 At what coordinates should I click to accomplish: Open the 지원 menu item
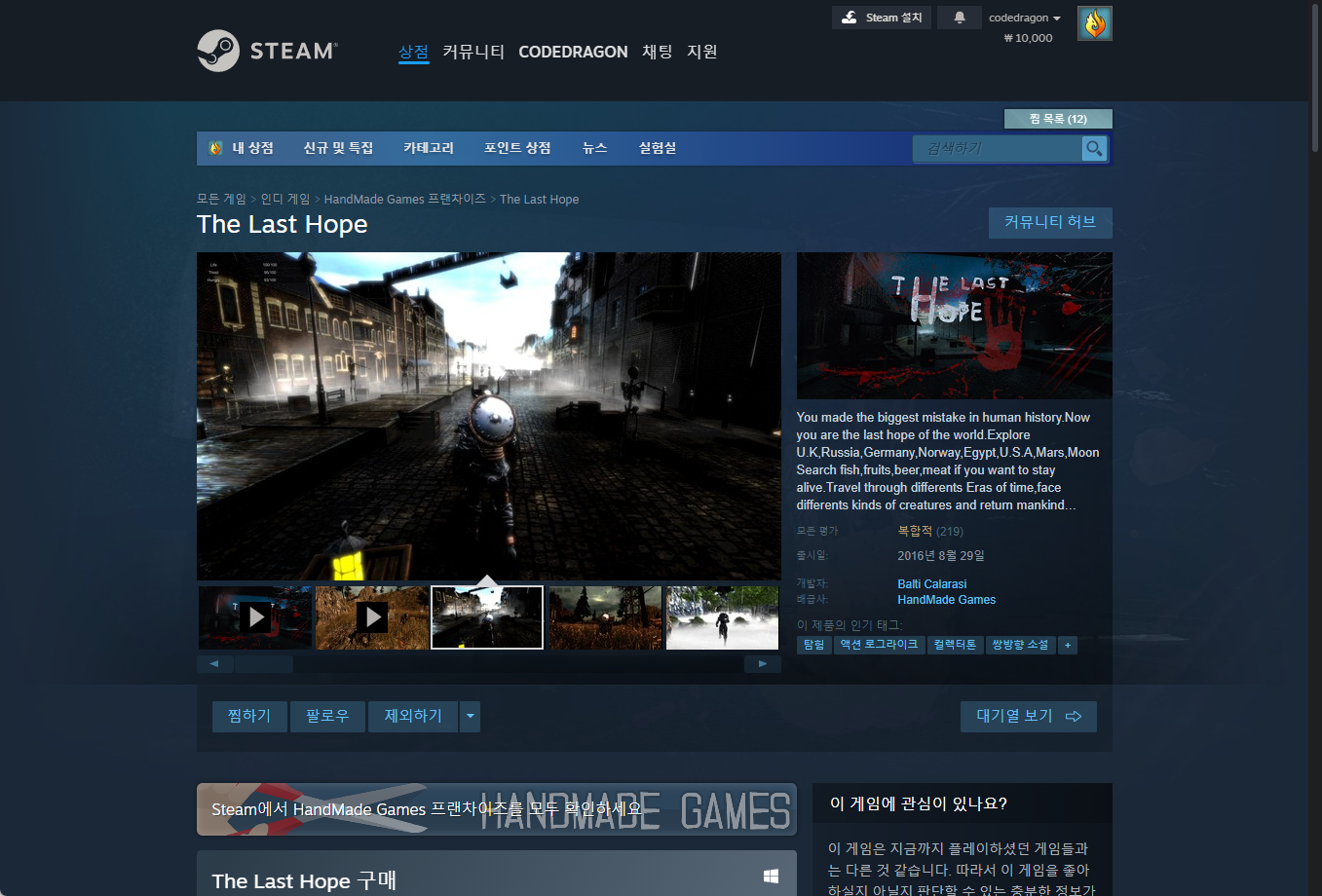[702, 52]
